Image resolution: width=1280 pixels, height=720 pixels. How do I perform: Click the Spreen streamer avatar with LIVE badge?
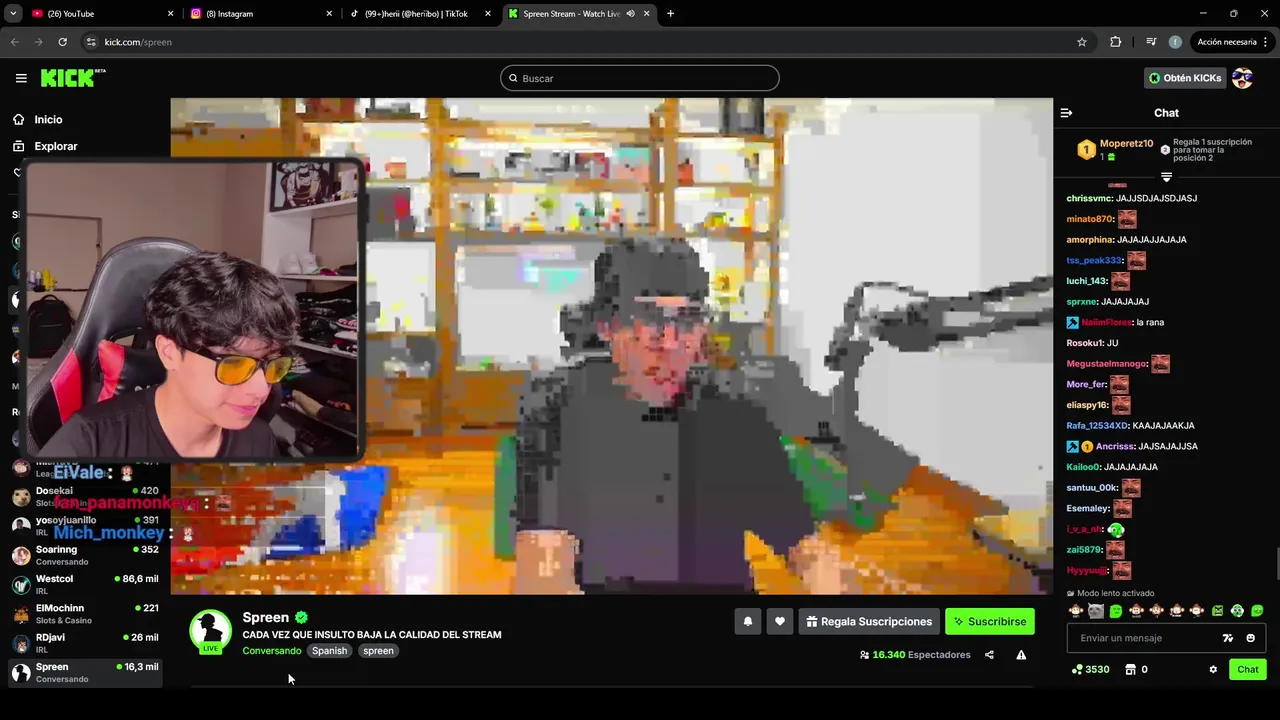[210, 631]
